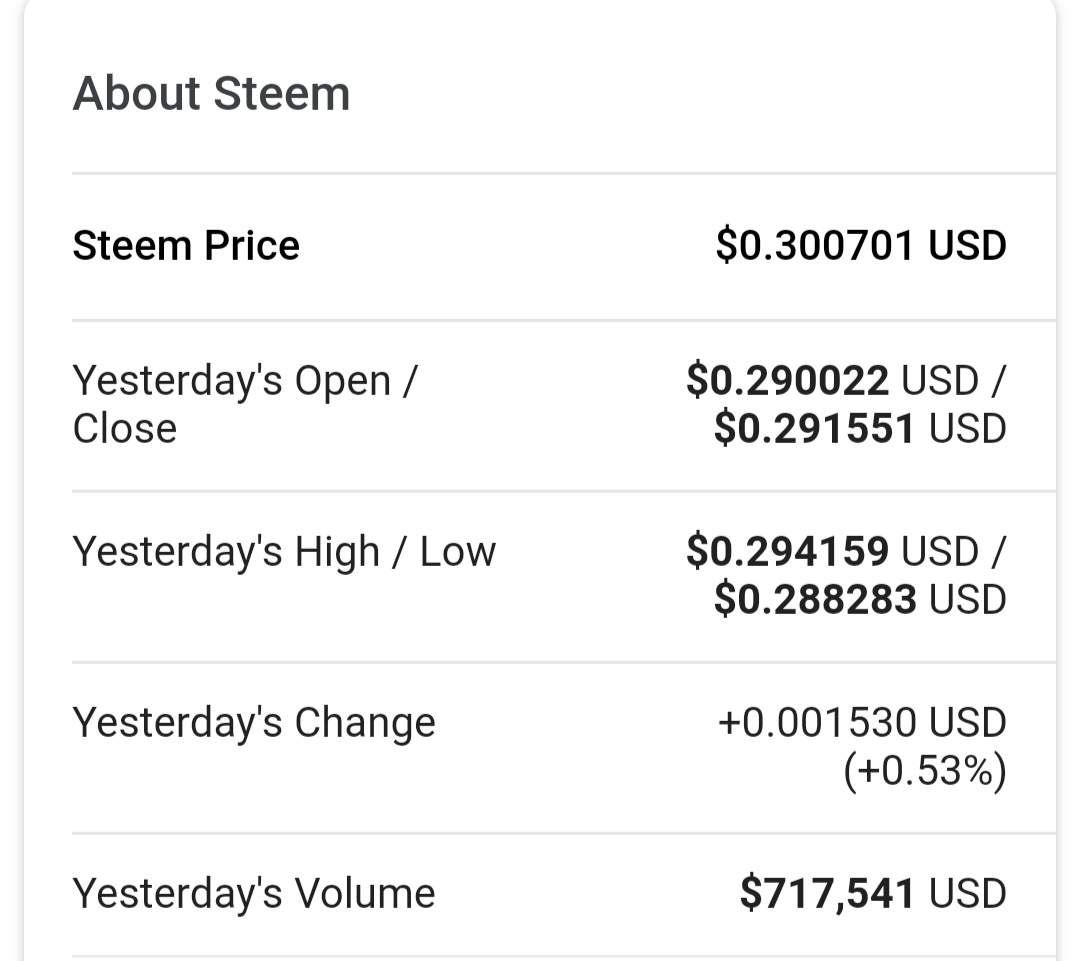1080x961 pixels.
Task: Tap the Steem Price label
Action: pos(186,245)
